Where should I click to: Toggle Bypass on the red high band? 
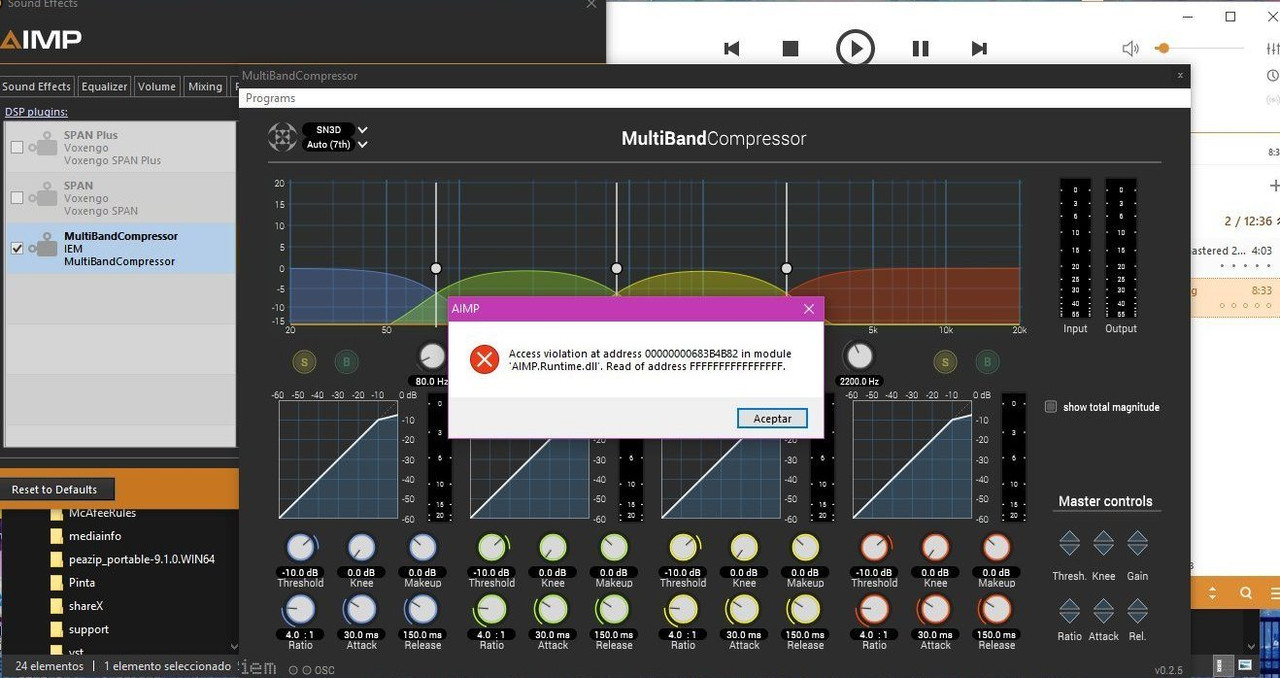click(986, 362)
